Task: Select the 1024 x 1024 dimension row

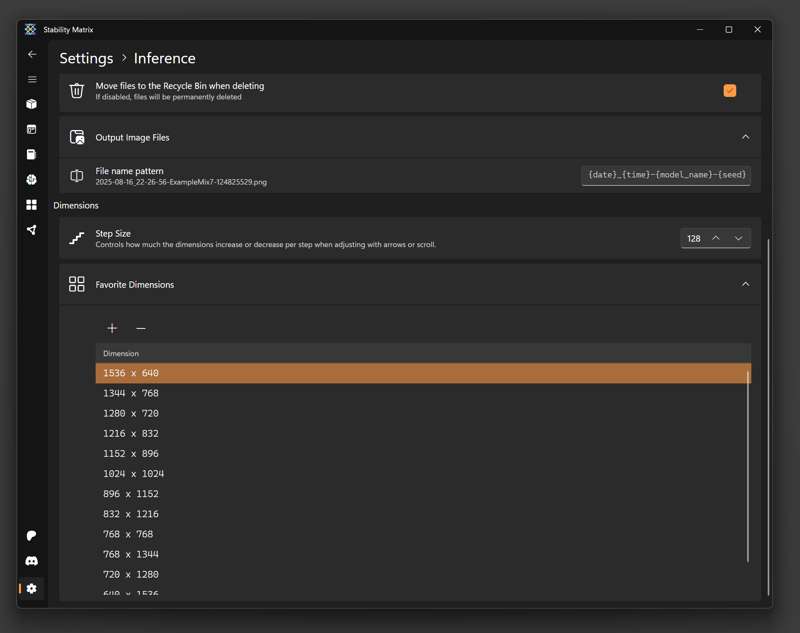Action: pos(133,474)
